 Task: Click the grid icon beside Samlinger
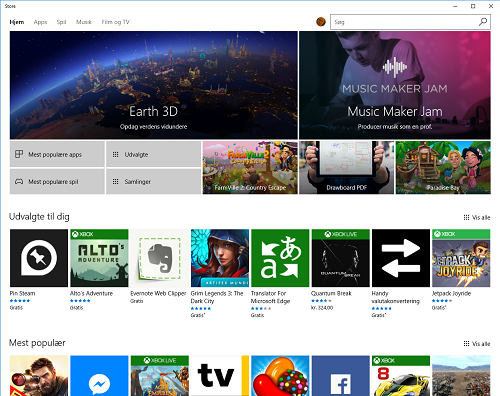coord(115,182)
